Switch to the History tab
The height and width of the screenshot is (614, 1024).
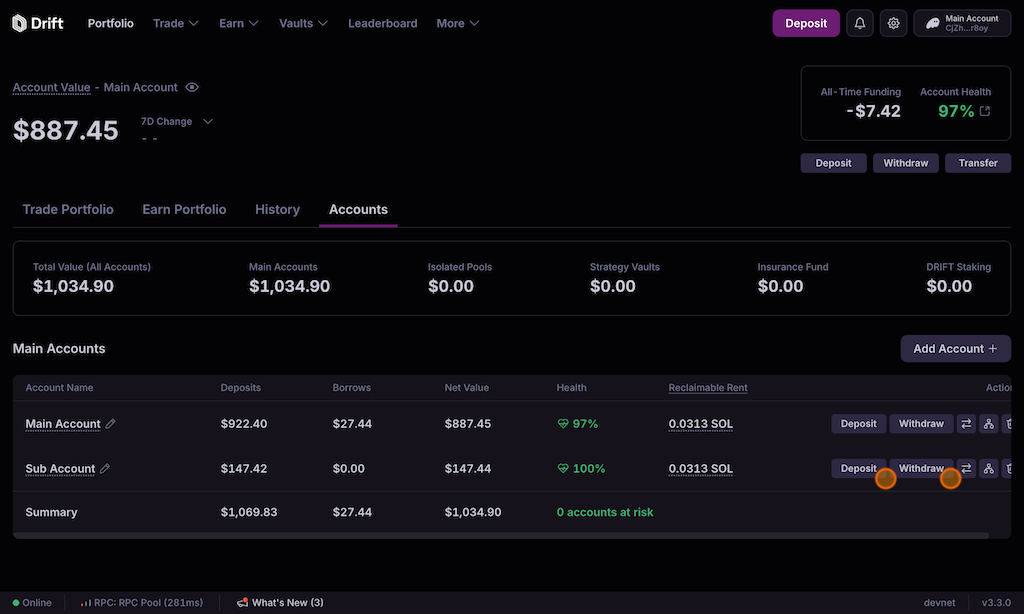277,210
